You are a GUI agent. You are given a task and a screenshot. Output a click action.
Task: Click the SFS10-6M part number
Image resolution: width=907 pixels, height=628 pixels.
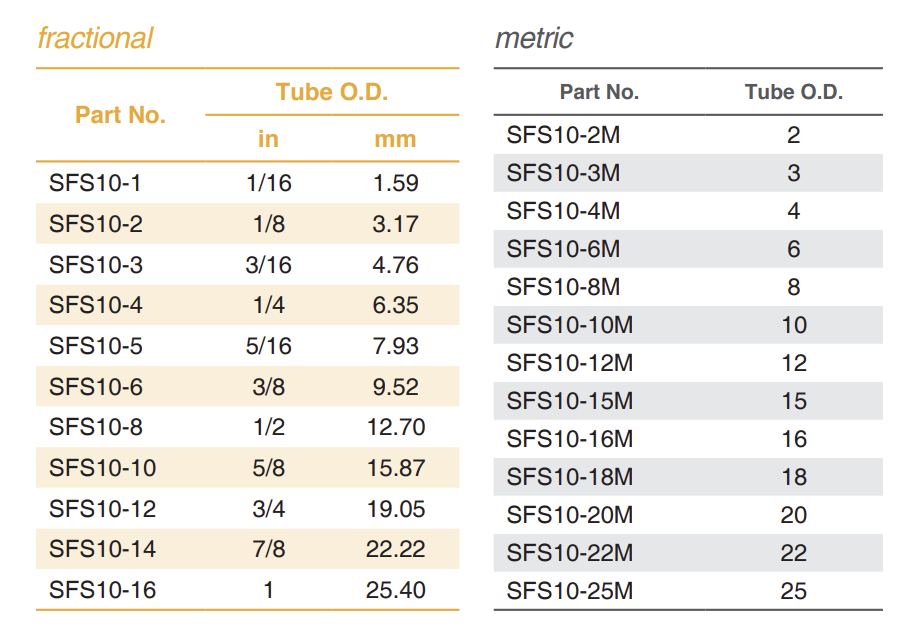[x=563, y=249]
